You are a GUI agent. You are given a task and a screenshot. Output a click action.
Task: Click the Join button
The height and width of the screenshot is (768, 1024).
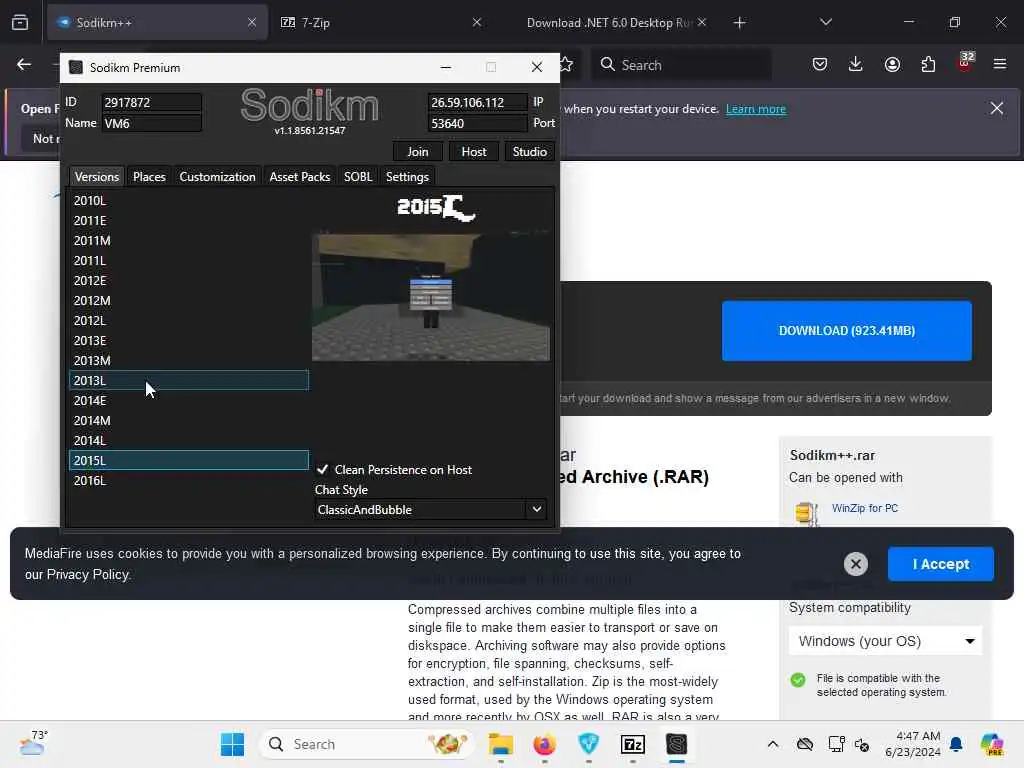click(x=418, y=152)
